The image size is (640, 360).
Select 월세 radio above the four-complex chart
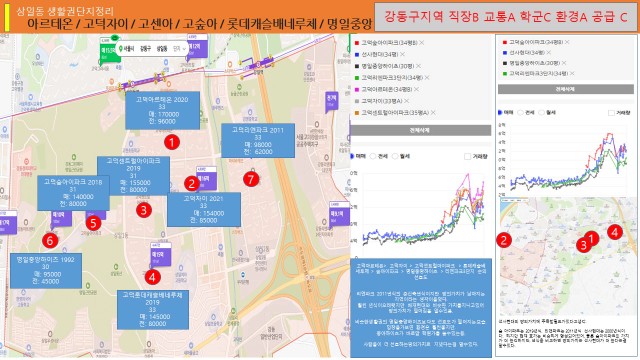tap(542, 112)
